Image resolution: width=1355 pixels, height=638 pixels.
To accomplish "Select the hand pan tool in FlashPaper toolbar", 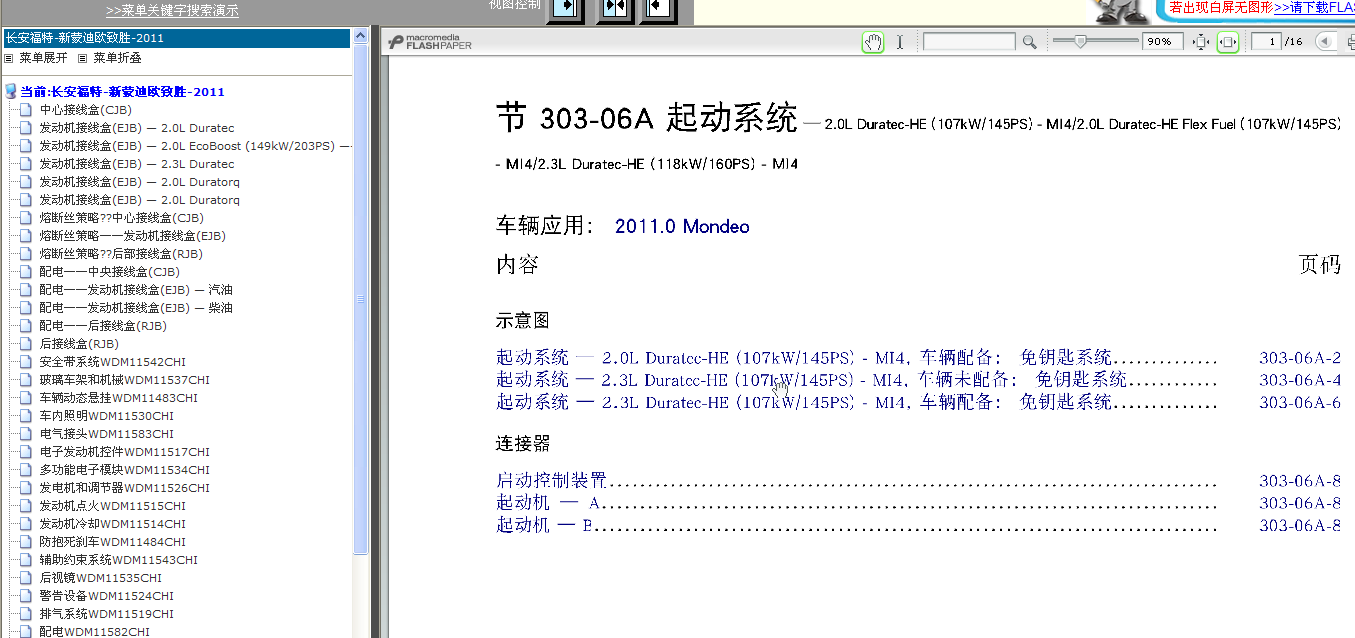I will point(873,42).
